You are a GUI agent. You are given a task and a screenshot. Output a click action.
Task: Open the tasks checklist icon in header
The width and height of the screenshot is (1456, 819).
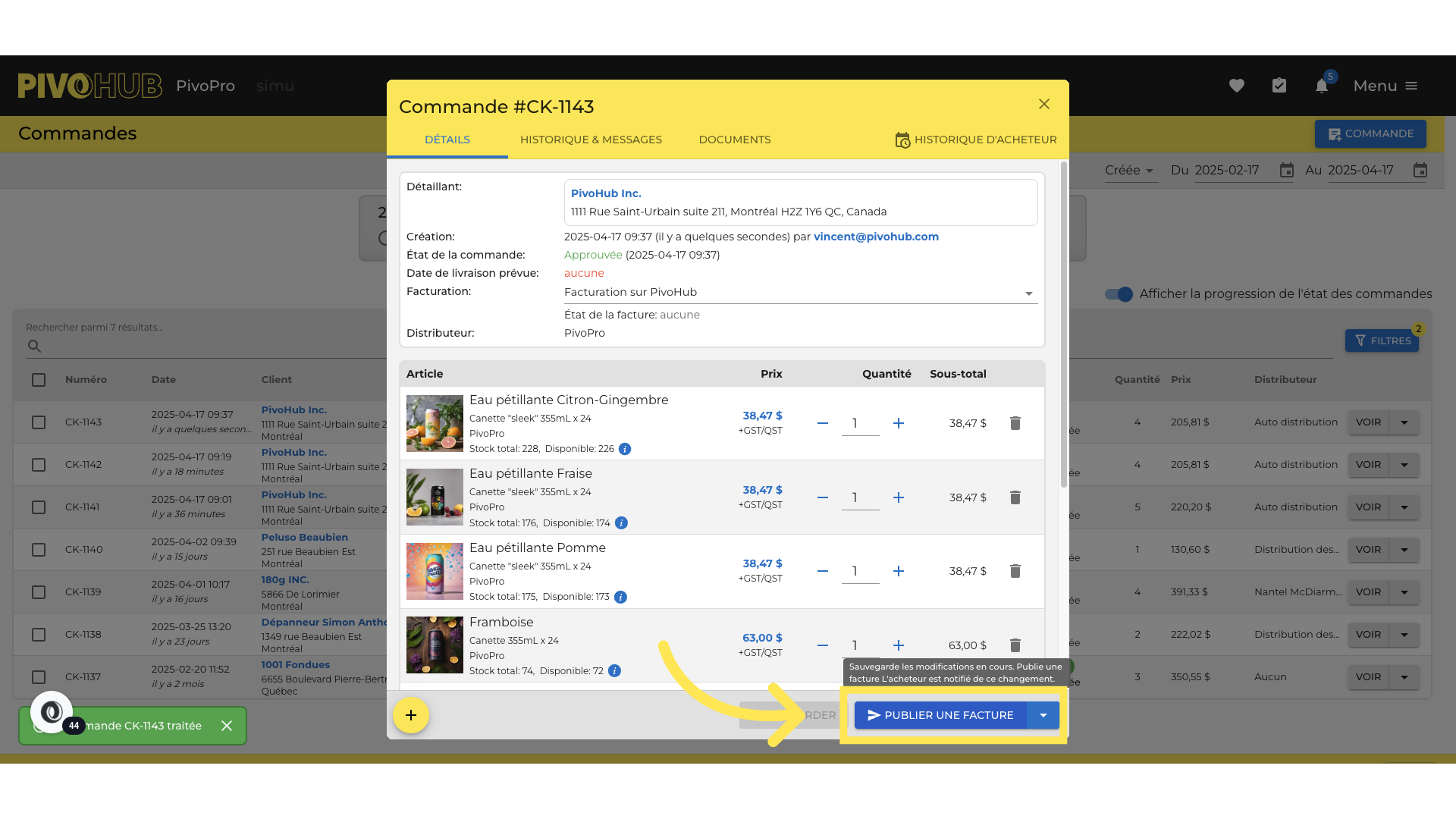1279,86
